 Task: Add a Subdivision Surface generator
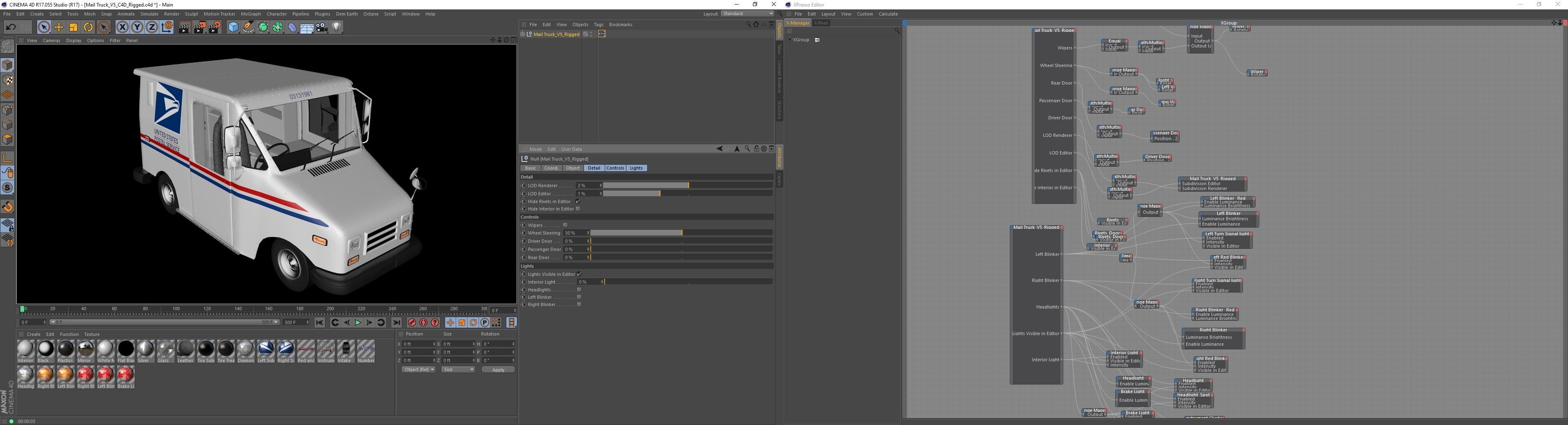[263, 27]
